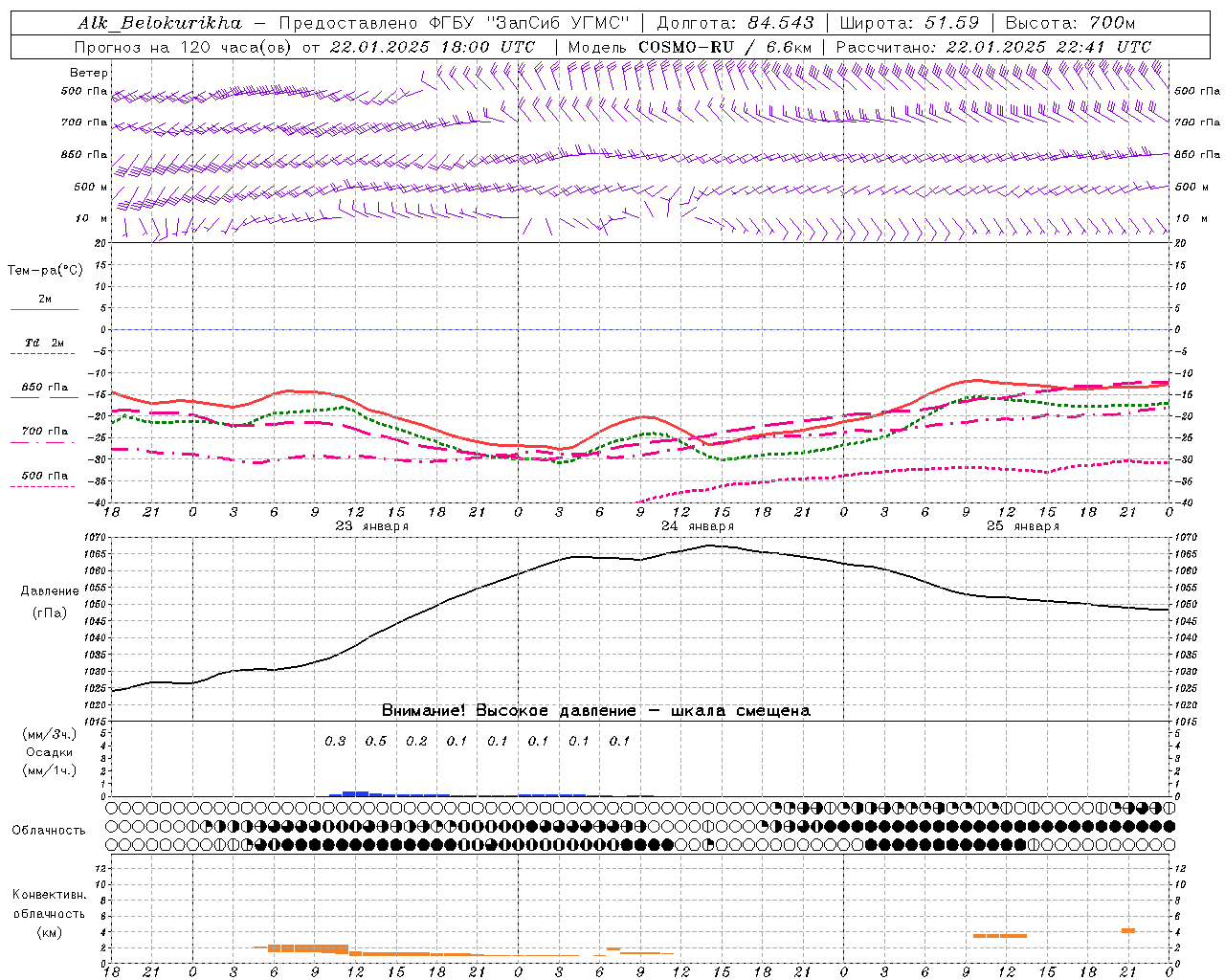Click the (мм/1ч.) precipitation unit label
Screen dimensions: 1225x980
point(49,770)
